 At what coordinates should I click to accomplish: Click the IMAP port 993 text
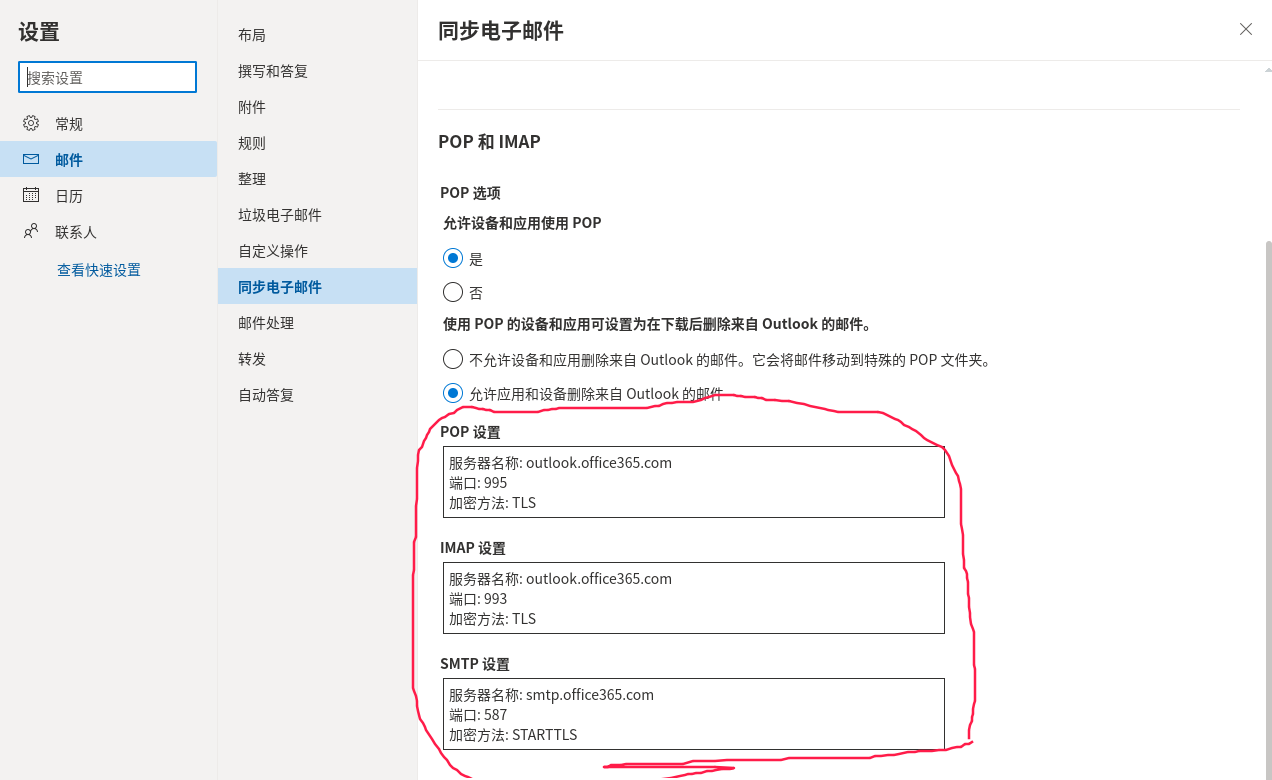[x=495, y=599]
